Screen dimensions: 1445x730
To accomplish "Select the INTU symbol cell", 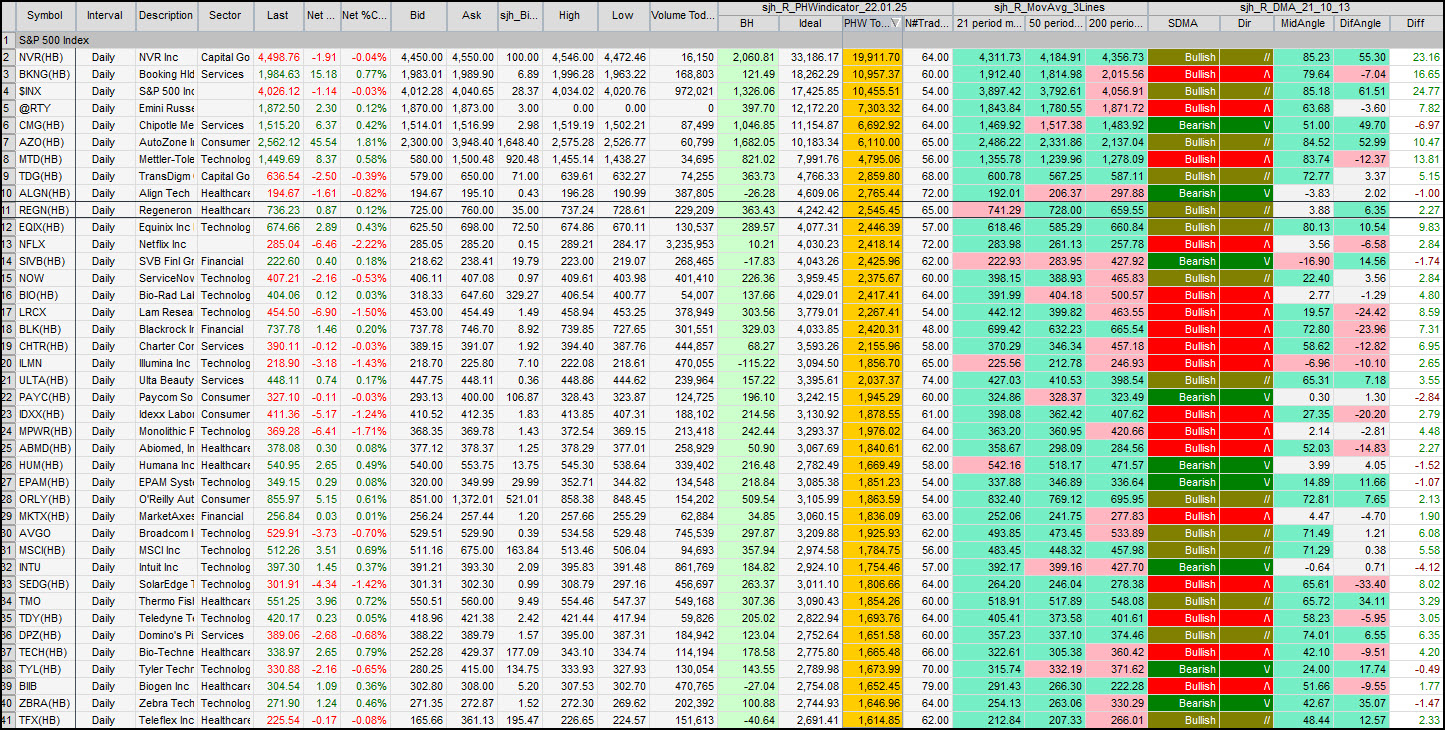I will click(x=46, y=567).
